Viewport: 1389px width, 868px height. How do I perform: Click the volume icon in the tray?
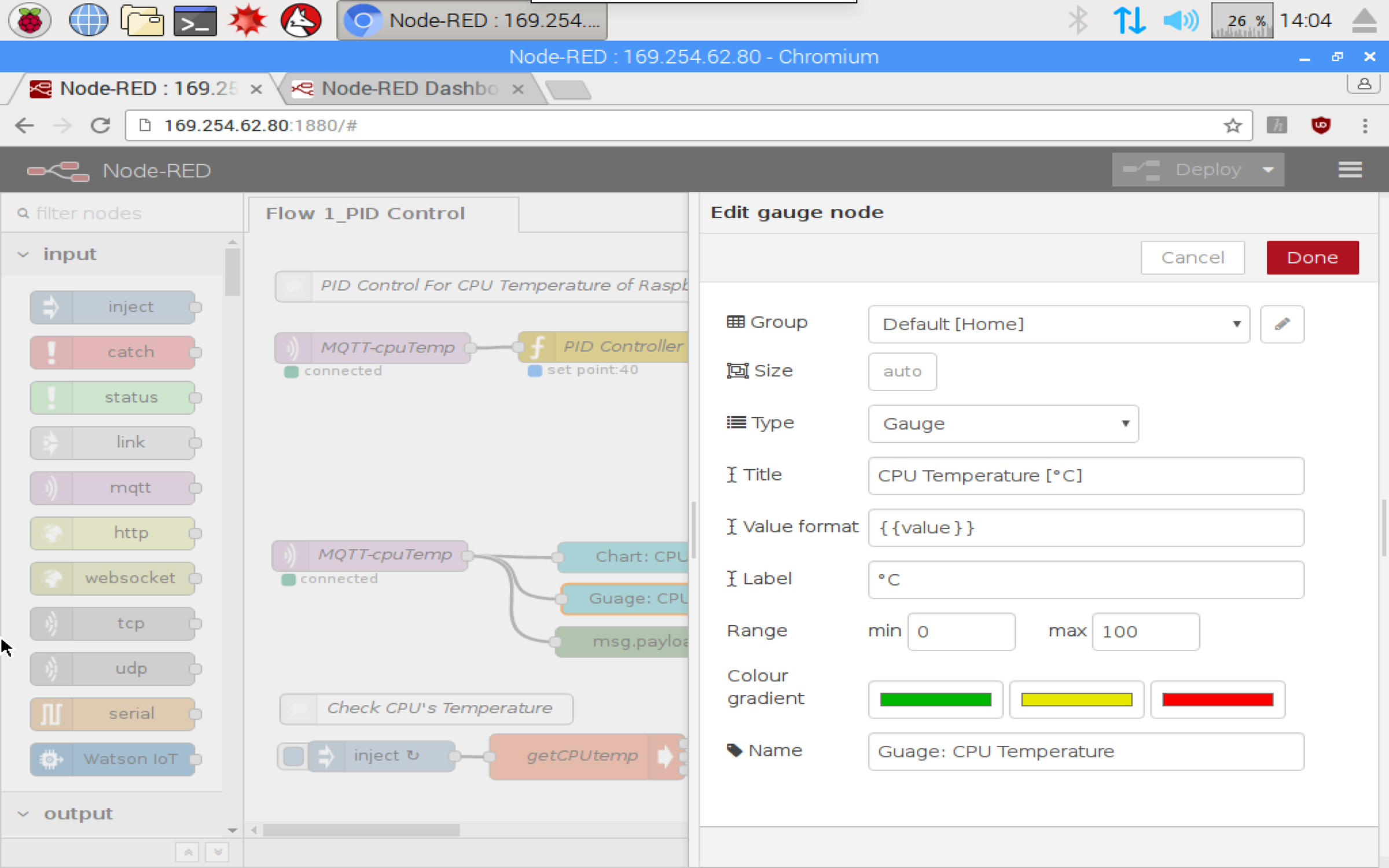[x=1179, y=20]
